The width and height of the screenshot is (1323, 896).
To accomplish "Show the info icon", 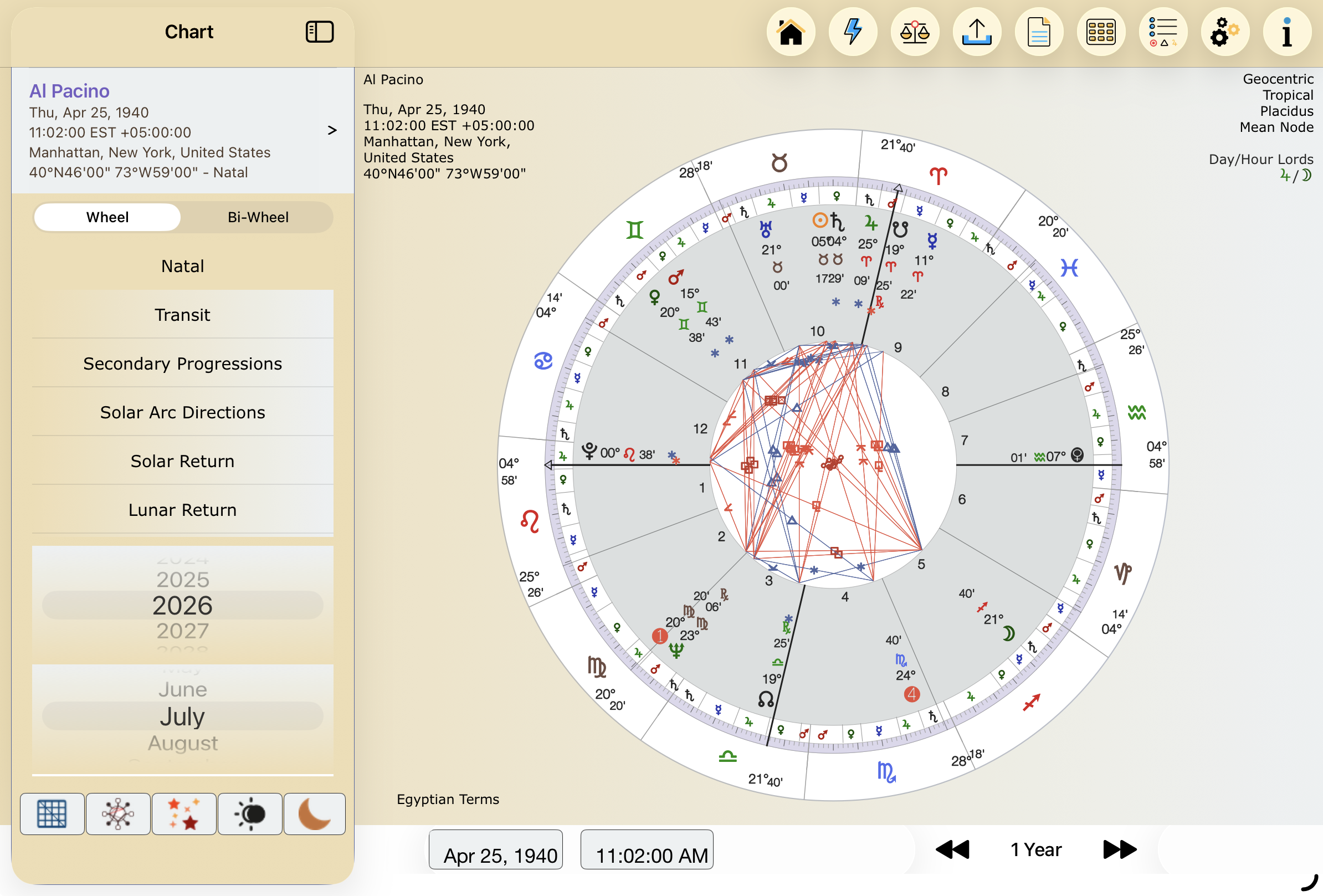I will click(x=1287, y=33).
